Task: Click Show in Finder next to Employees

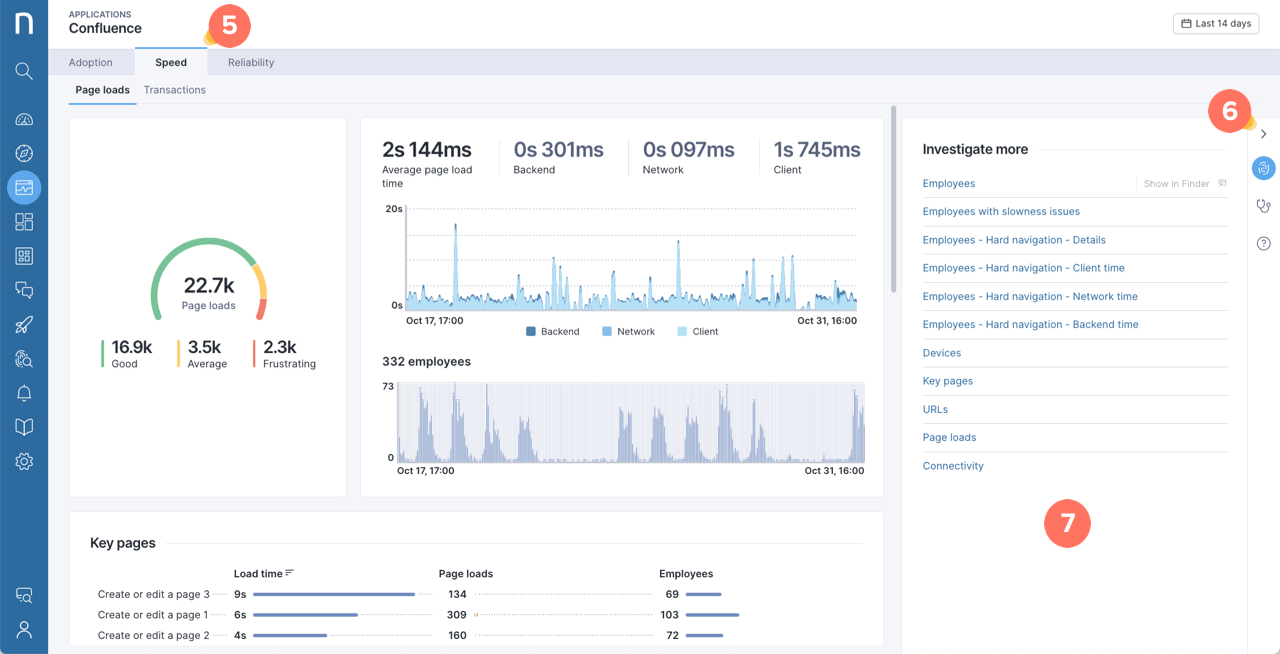Action: (1185, 184)
